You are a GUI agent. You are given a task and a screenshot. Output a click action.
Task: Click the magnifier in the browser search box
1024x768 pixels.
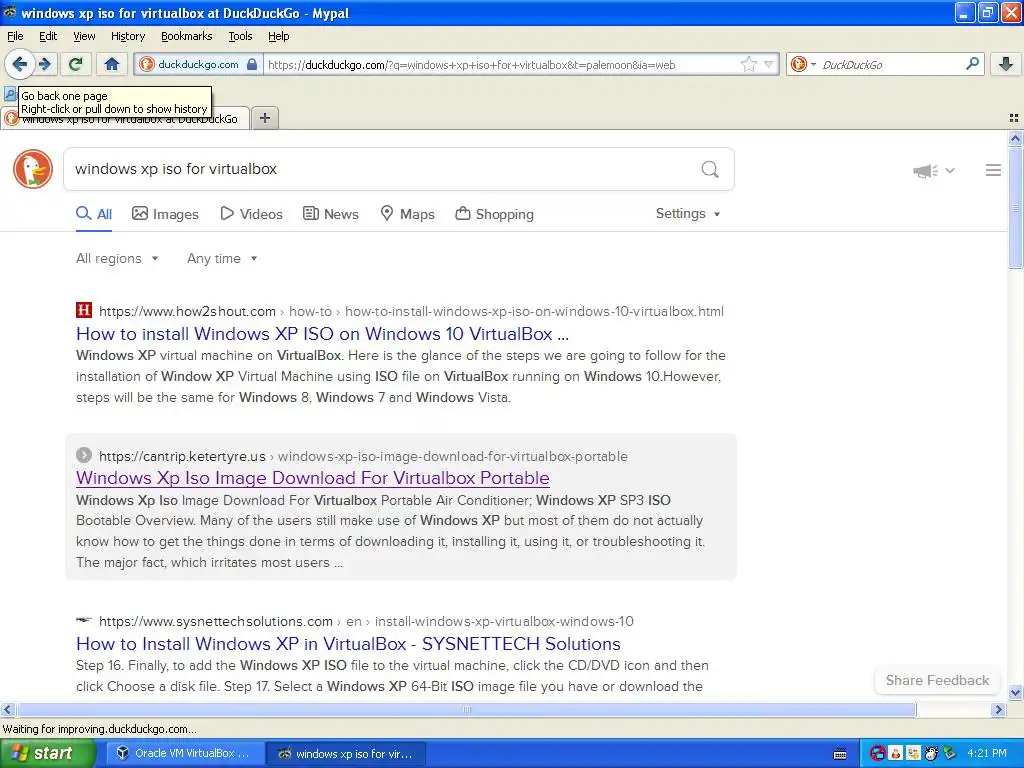(972, 63)
